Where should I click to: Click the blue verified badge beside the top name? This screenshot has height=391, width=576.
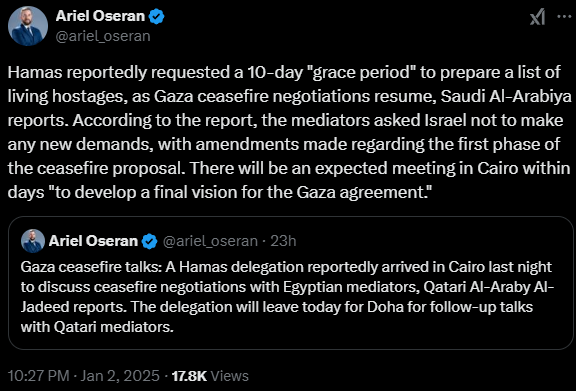157,17
